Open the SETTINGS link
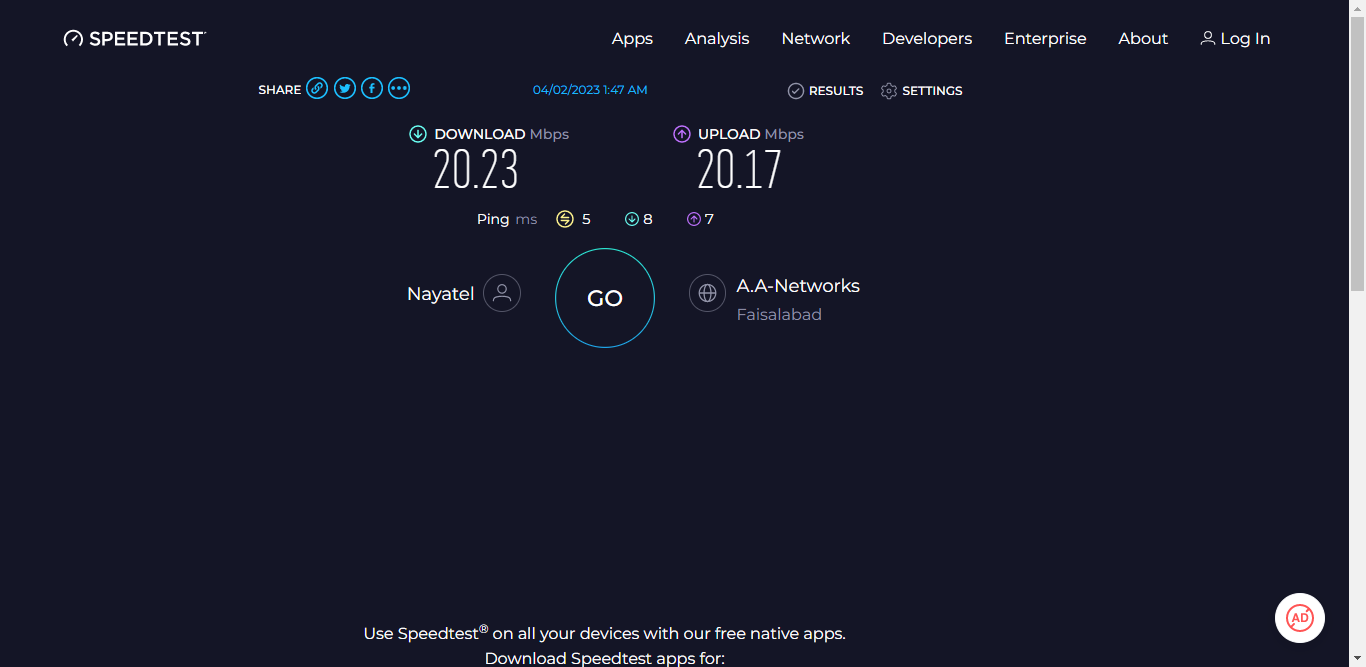The height and width of the screenshot is (667, 1366). click(x=922, y=91)
